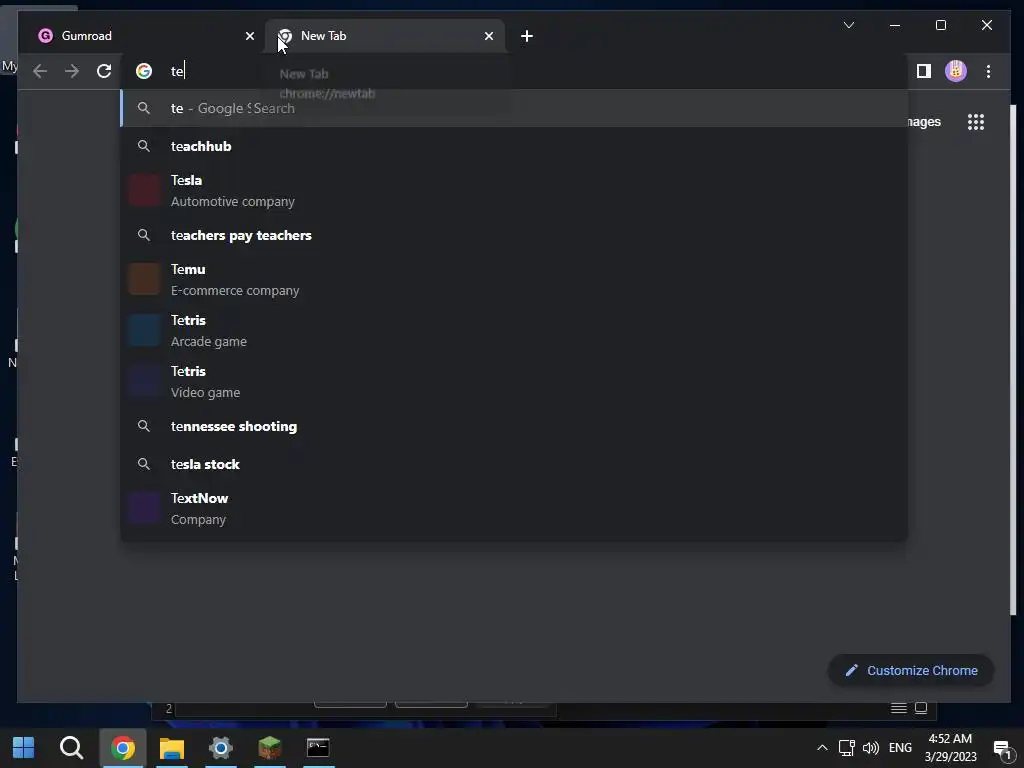
Task: Close the New Tab tab
Action: tap(488, 36)
